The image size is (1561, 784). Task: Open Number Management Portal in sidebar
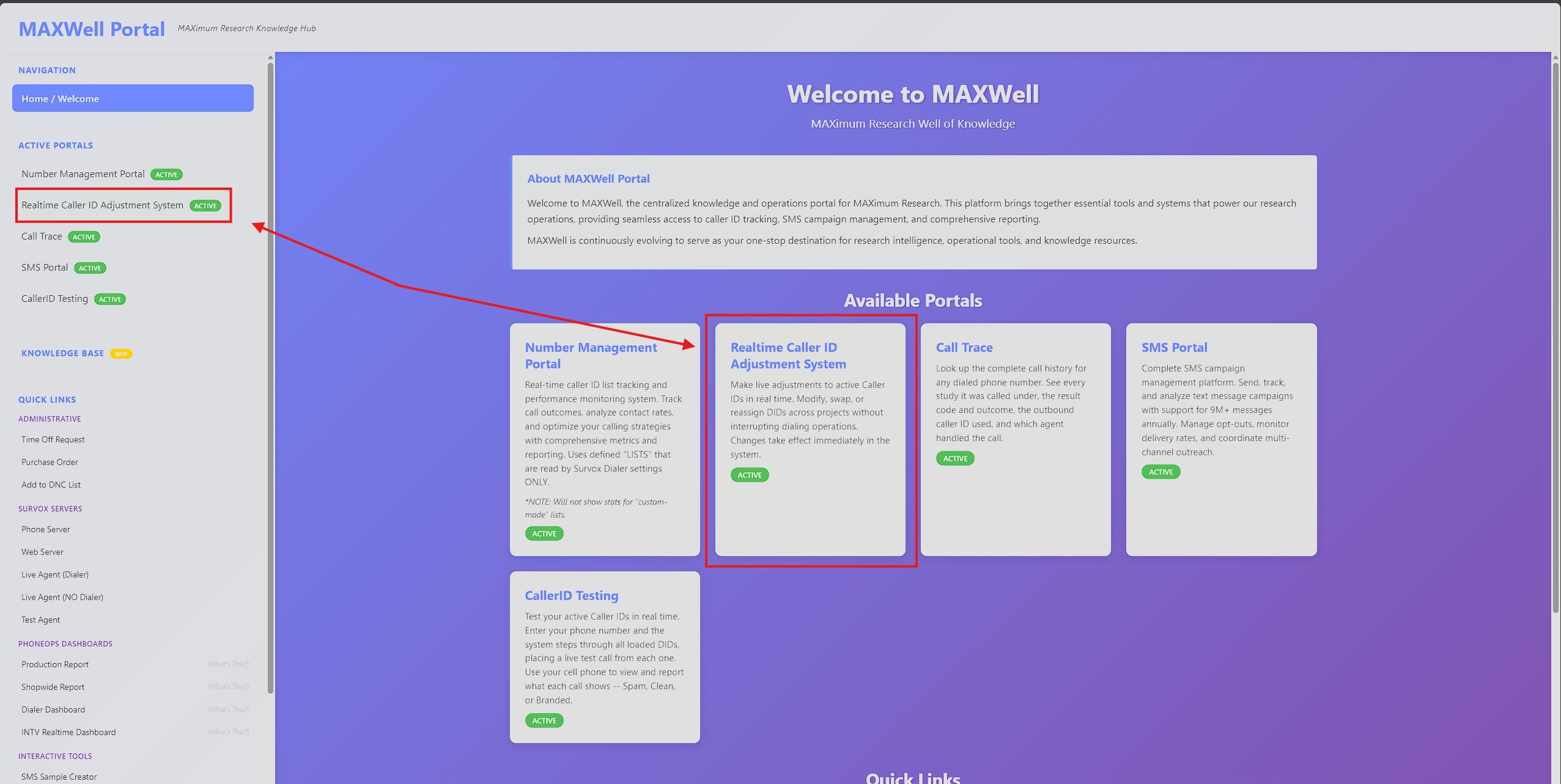point(83,174)
